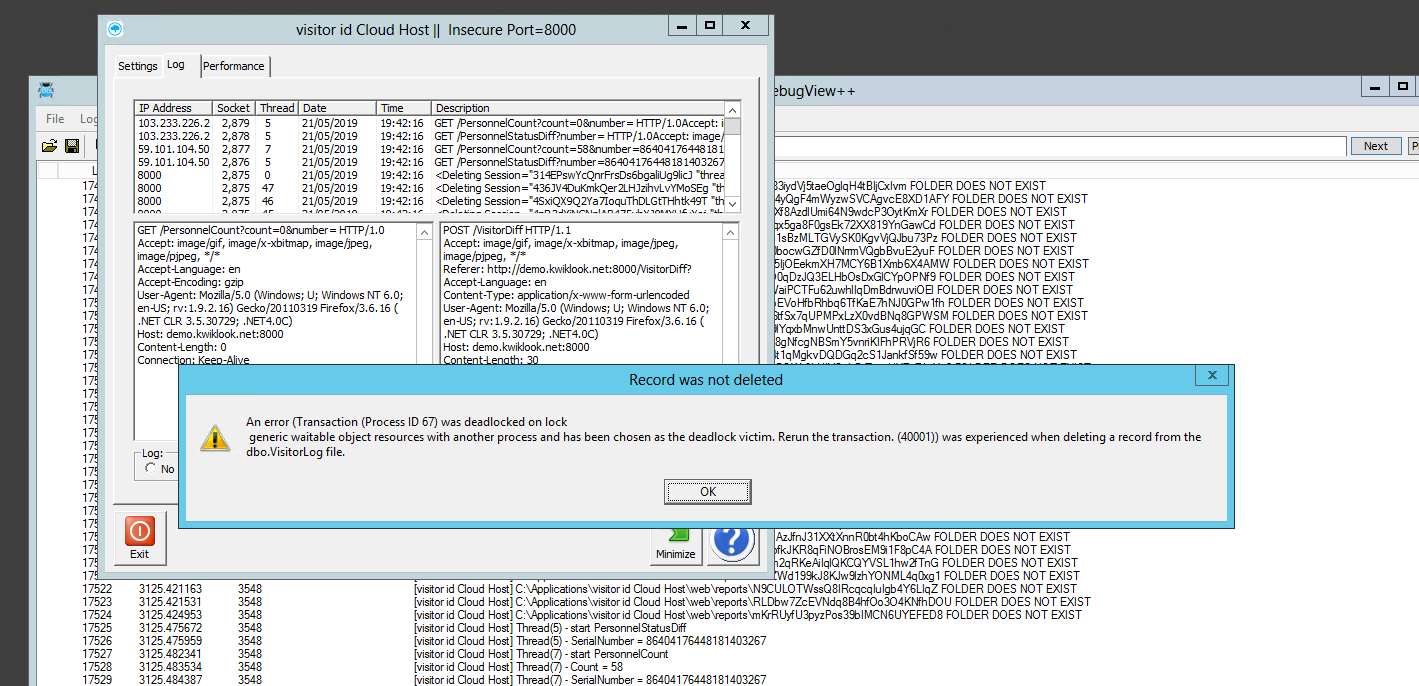The height and width of the screenshot is (686, 1419).
Task: Switch to the Settings tab
Action: 138,66
